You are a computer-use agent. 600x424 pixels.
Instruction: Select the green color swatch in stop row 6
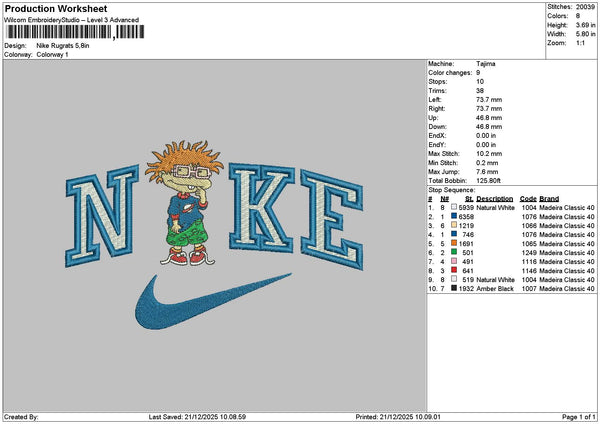[x=454, y=252]
